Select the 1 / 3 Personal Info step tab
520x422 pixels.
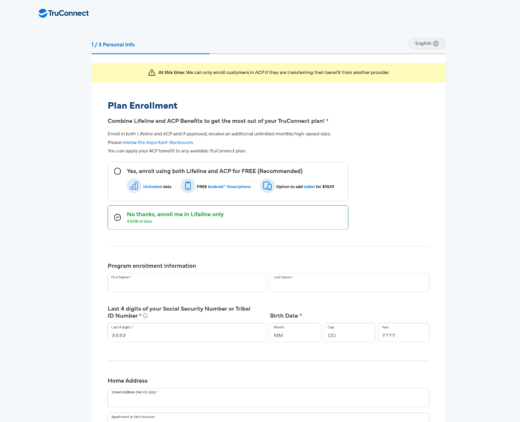coord(113,45)
